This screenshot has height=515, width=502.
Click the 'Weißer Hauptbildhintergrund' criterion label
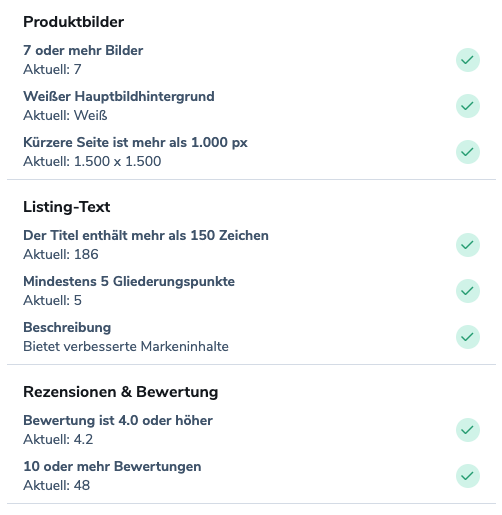[119, 96]
